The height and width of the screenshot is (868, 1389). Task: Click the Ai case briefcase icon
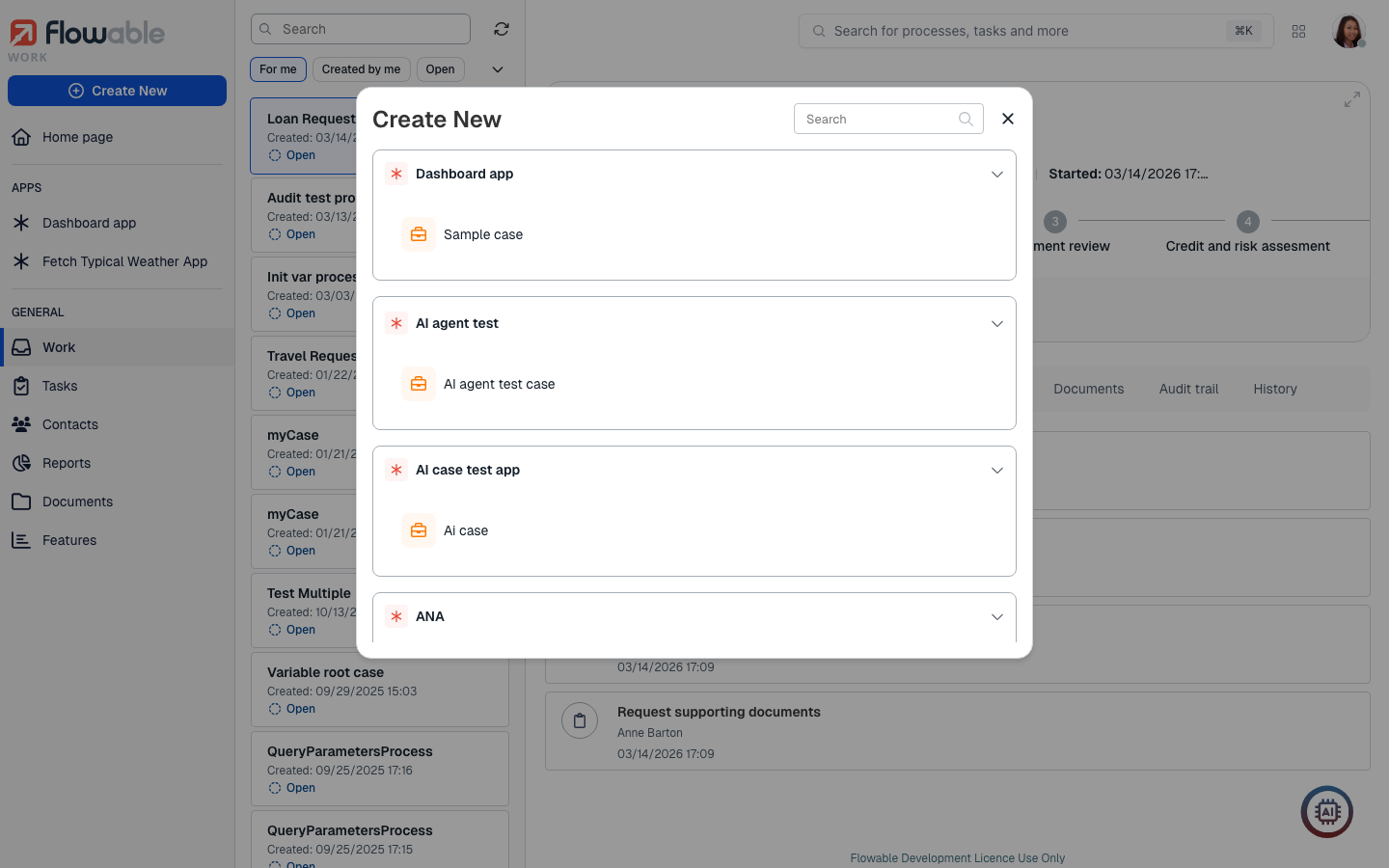[x=419, y=530]
